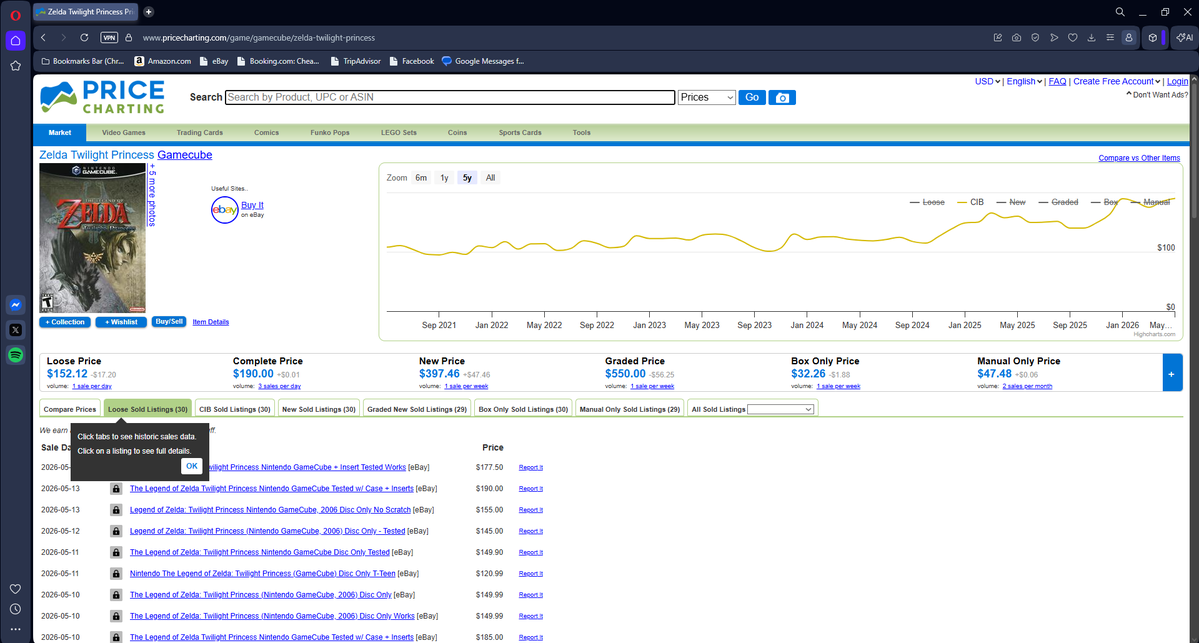
Task: Open Spotify in the Opera sidebar
Action: click(x=15, y=355)
